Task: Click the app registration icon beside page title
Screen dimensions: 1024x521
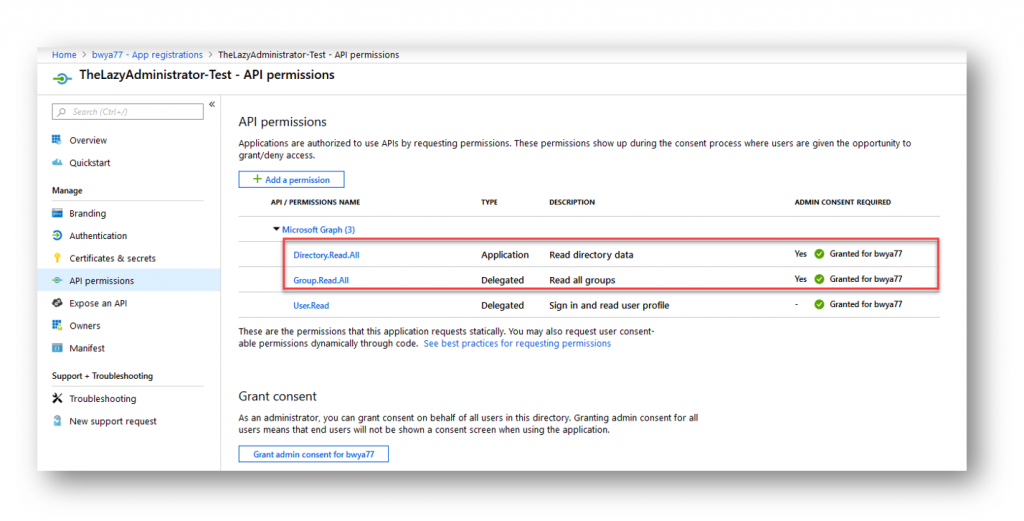Action: pyautogui.click(x=62, y=78)
